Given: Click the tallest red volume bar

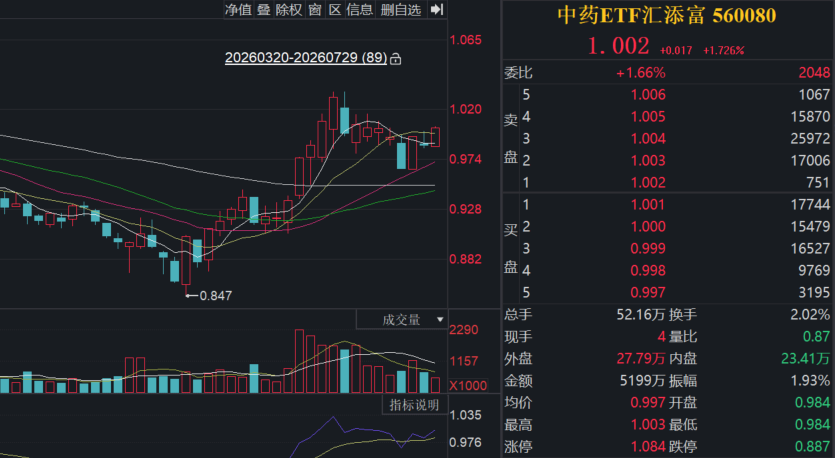Looking at the screenshot, I should (x=299, y=361).
